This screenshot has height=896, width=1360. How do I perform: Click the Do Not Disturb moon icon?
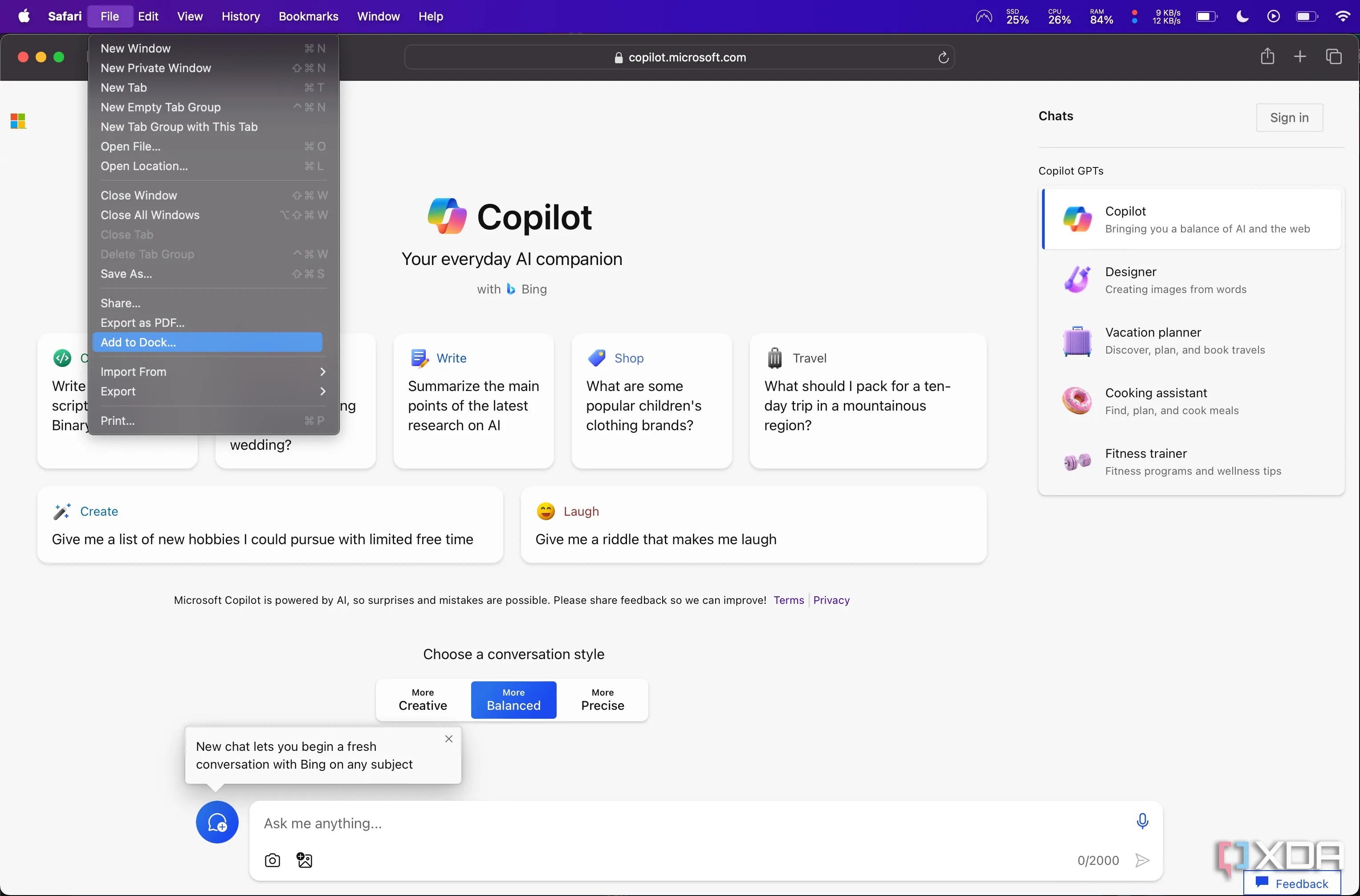click(x=1242, y=16)
